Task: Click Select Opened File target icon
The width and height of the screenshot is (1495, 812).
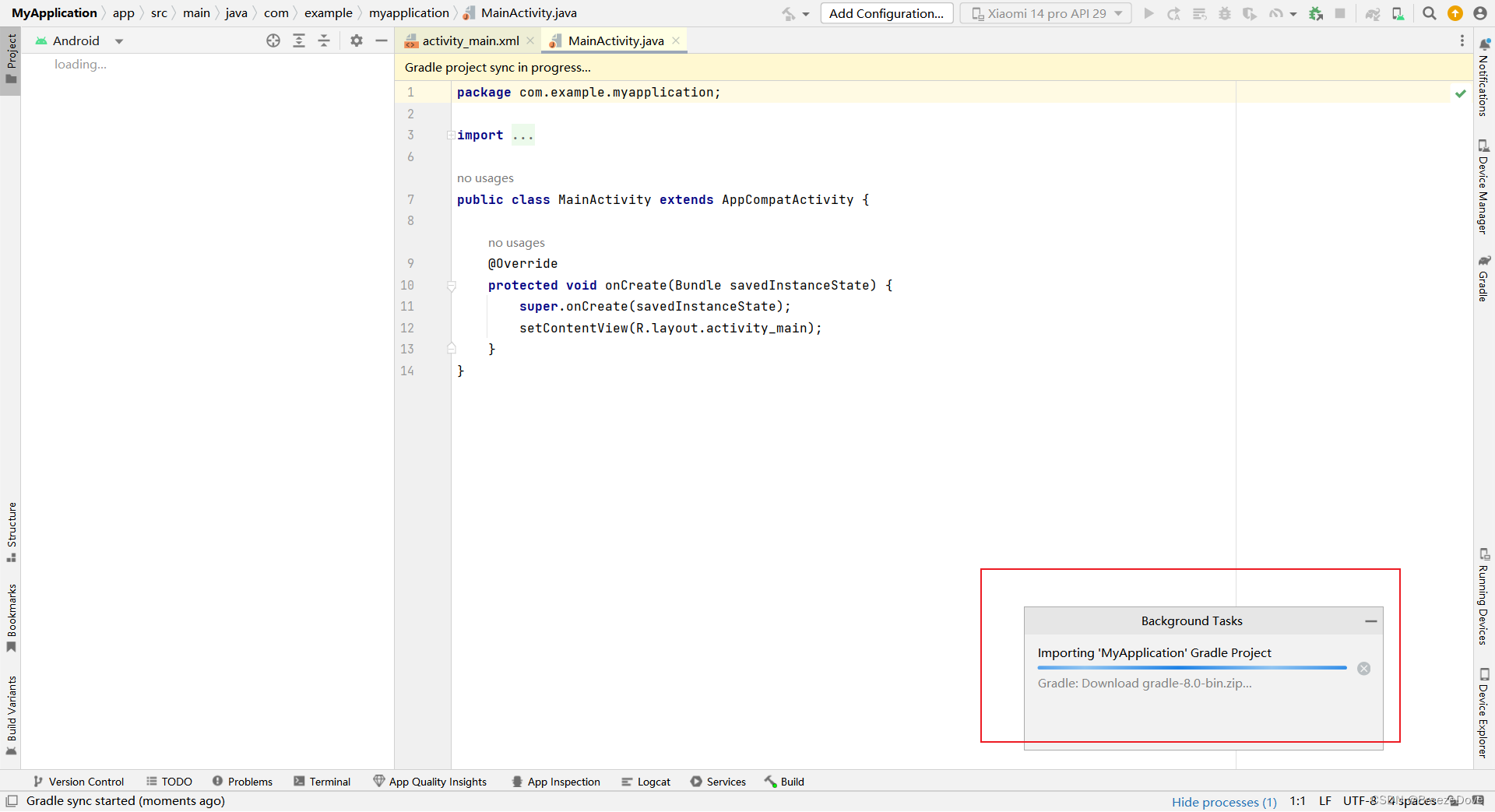Action: (x=273, y=40)
